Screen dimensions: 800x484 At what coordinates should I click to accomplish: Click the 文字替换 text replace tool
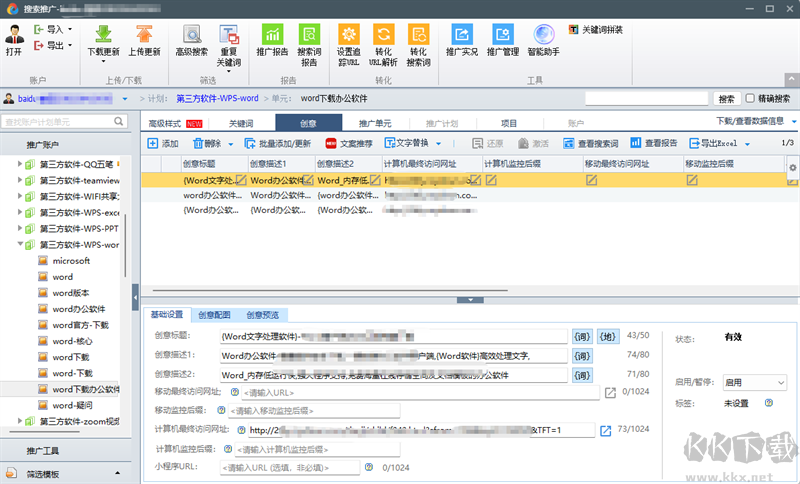tap(407, 143)
